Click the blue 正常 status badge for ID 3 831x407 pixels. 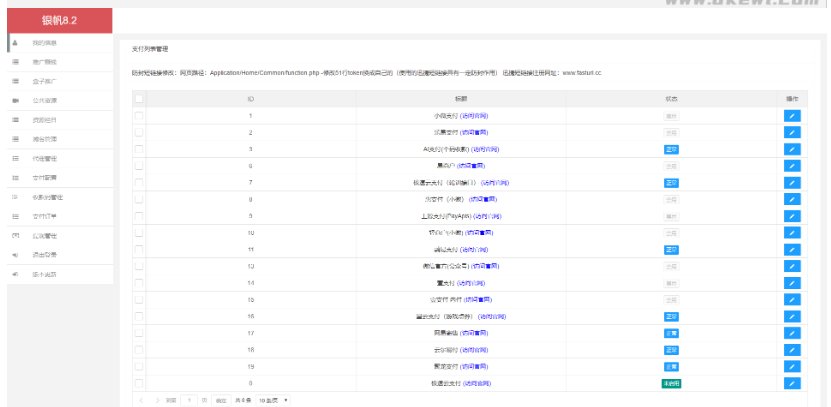pos(671,149)
